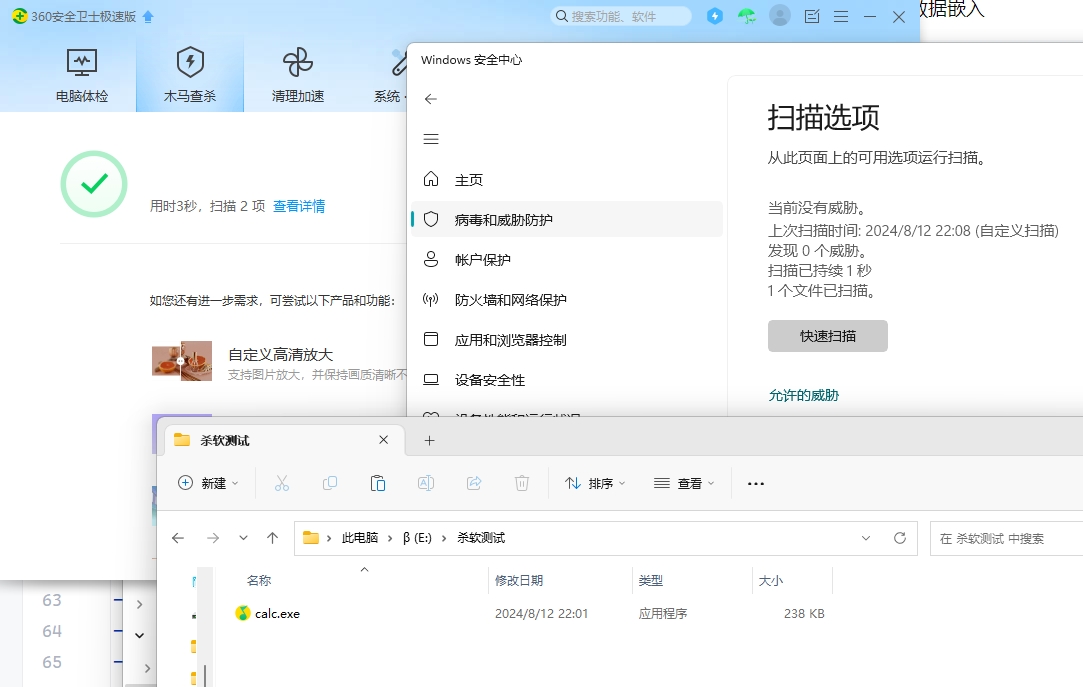Click the feedback note icon in 360 title bar
Image resolution: width=1083 pixels, height=687 pixels.
(x=812, y=17)
